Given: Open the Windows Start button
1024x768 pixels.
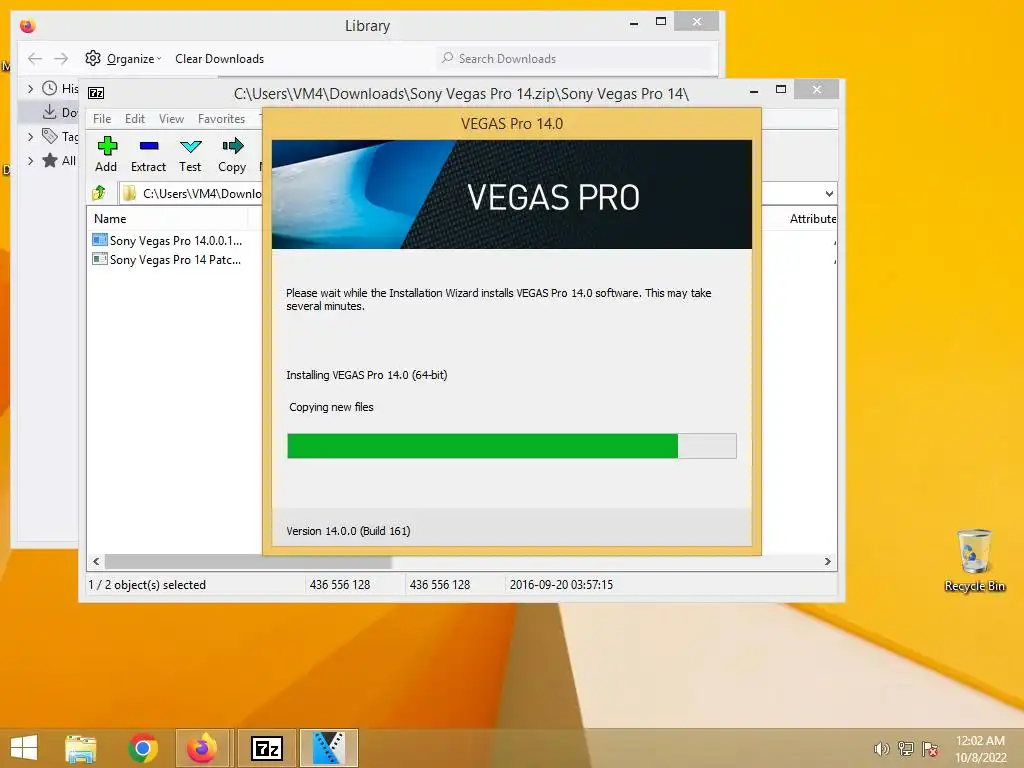Looking at the screenshot, I should 24,748.
